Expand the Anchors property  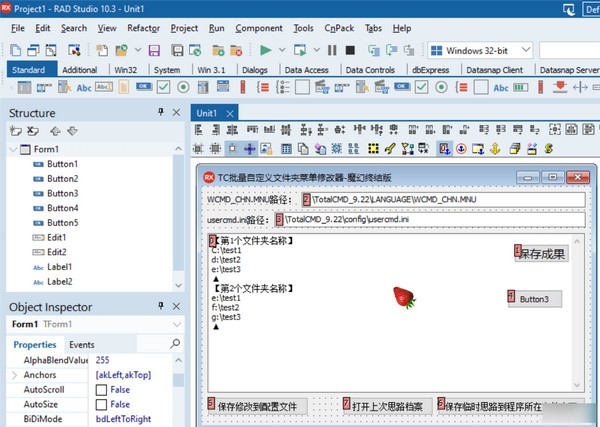pos(14,375)
